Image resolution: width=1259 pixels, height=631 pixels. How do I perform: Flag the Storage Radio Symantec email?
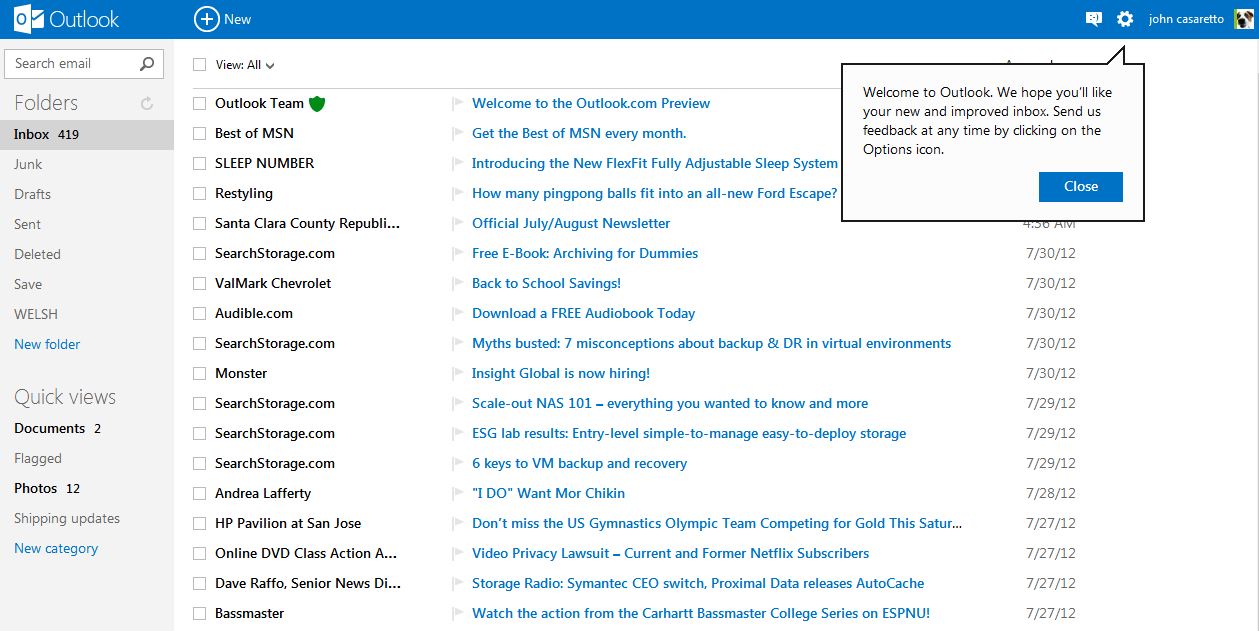[458, 583]
